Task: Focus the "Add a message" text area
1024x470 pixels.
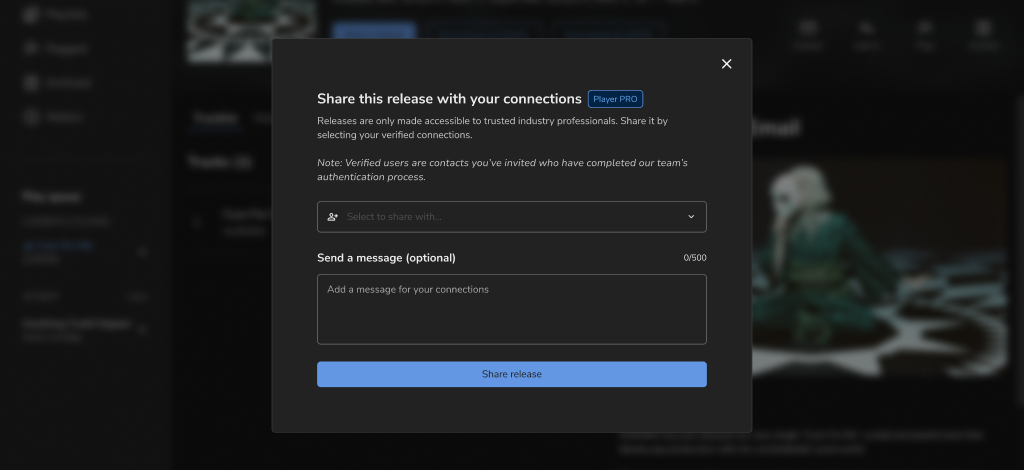Action: tap(511, 309)
